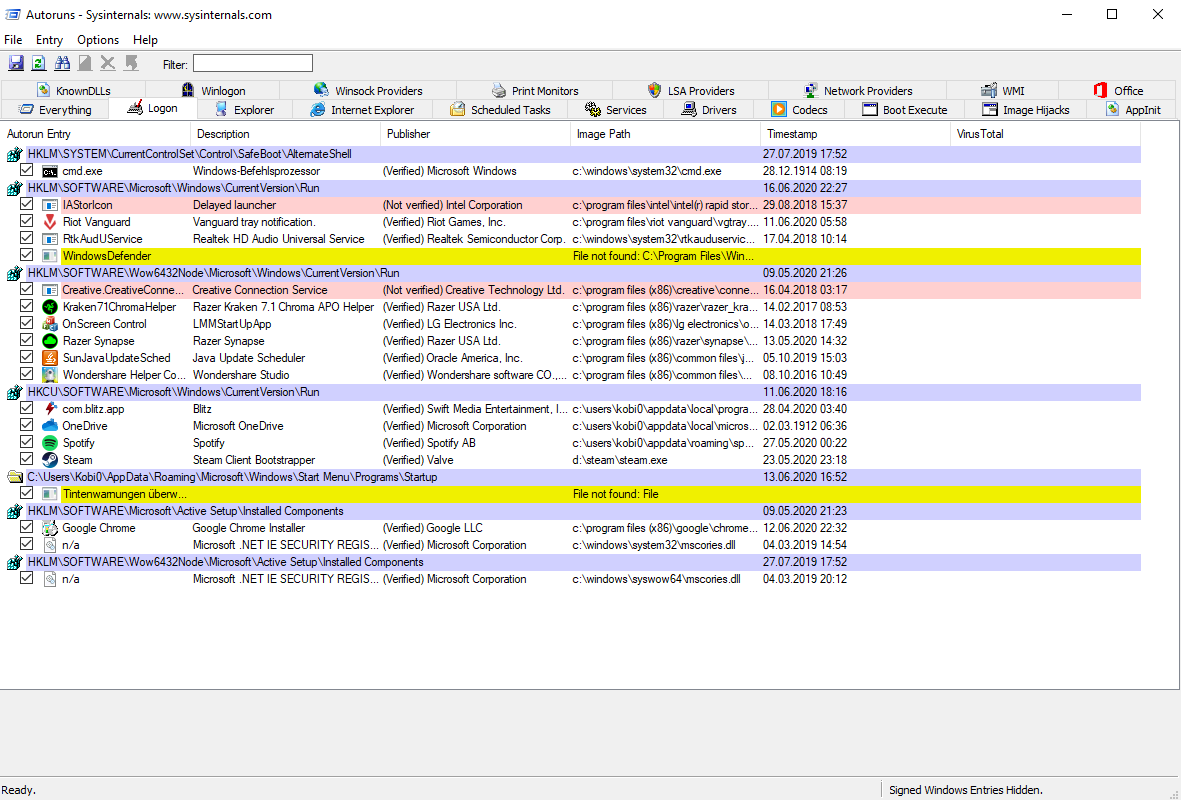Click the OneDrive cloud icon

tap(50, 426)
